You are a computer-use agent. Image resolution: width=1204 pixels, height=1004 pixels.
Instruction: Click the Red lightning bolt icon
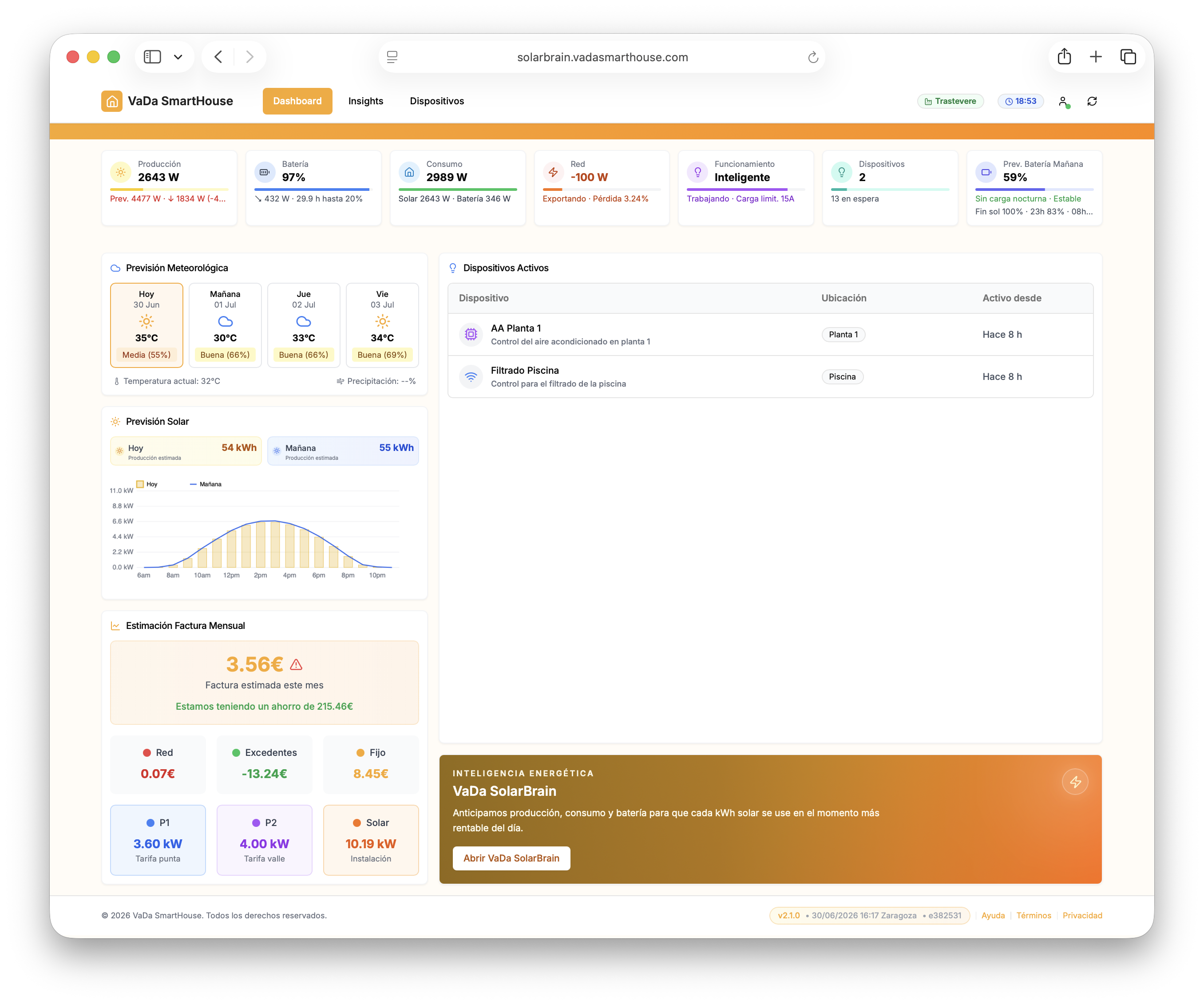coord(553,171)
